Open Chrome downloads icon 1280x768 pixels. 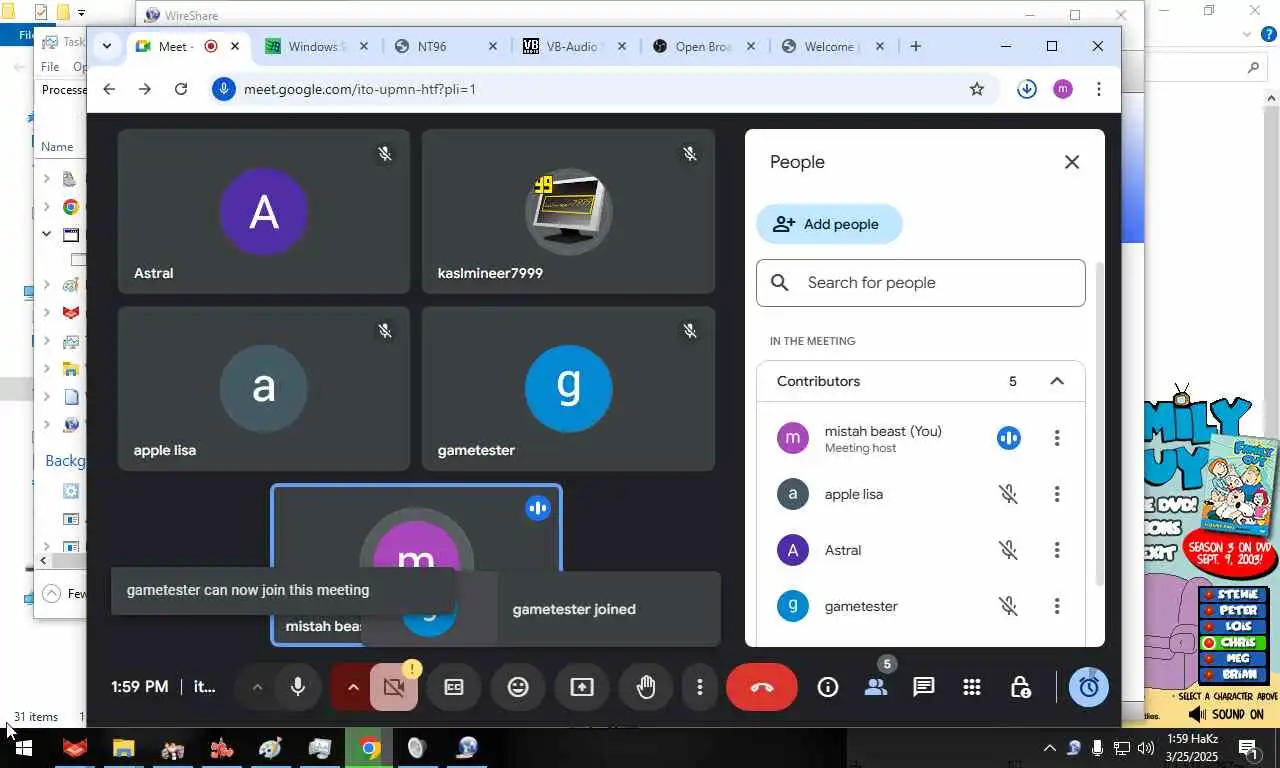pos(1027,89)
